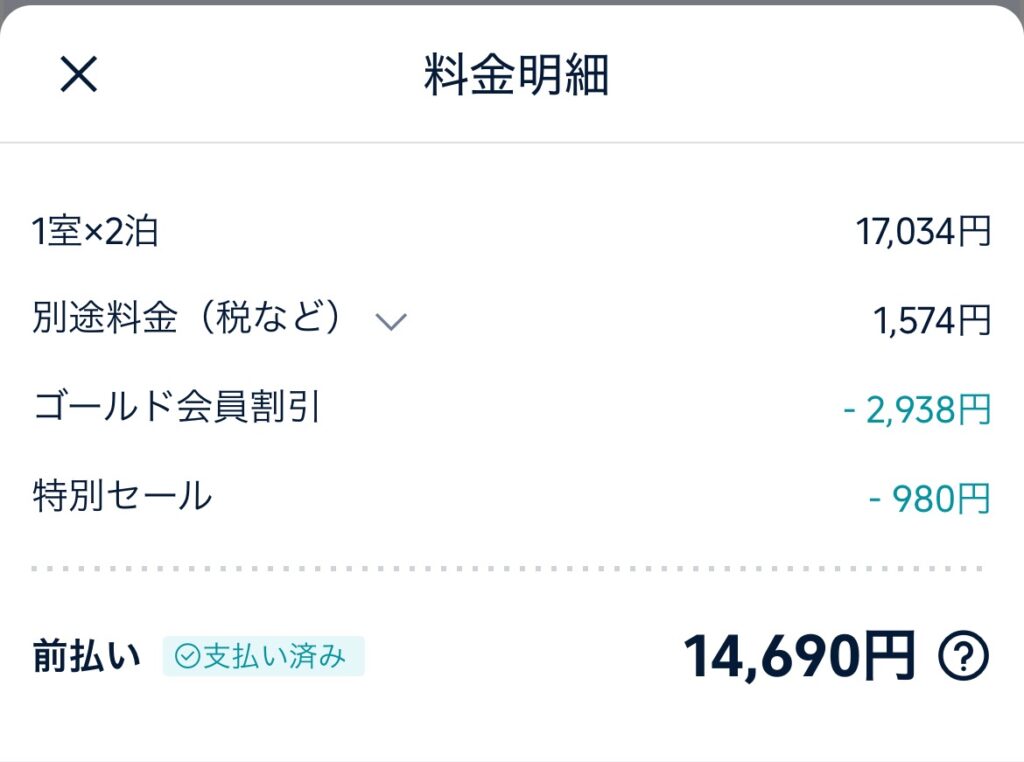Tap the 1,574円 tax and fees amount
This screenshot has height=762, width=1024.
[x=932, y=321]
